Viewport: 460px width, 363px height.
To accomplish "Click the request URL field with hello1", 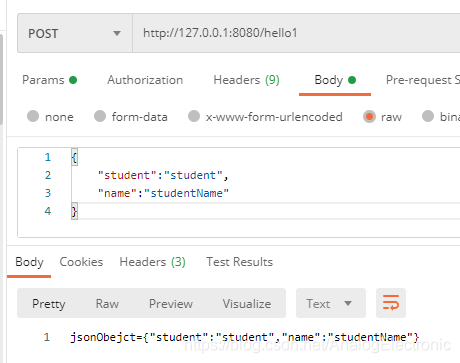I will pos(296,33).
